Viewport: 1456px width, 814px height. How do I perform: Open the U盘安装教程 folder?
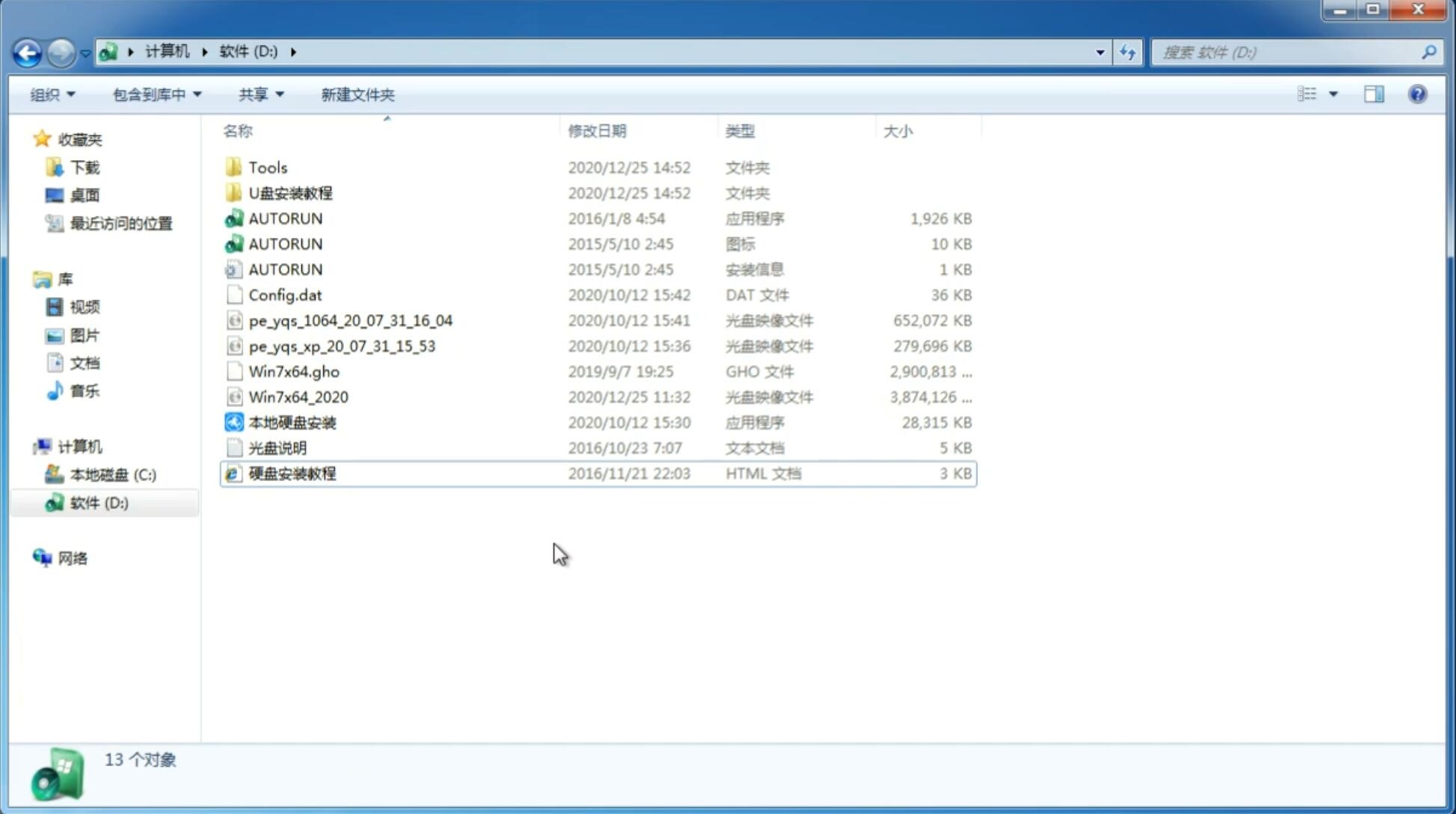(290, 193)
